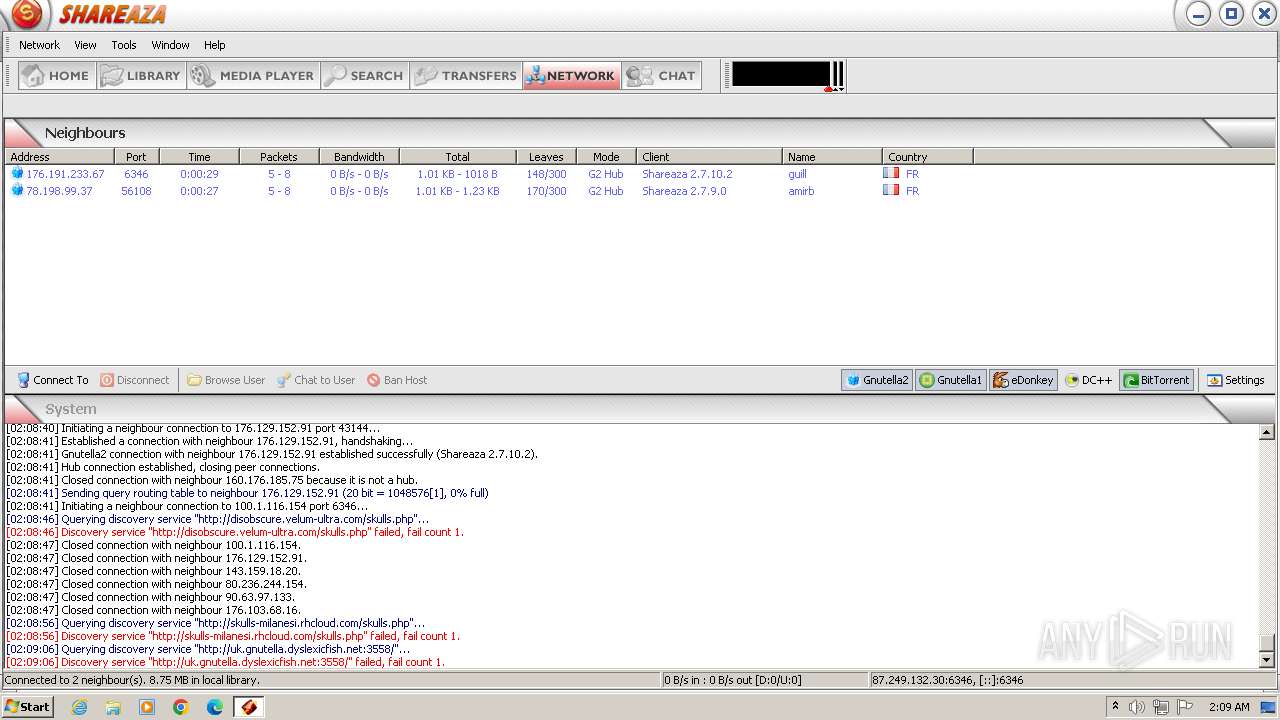Open the volume tray icon

coord(1137,707)
